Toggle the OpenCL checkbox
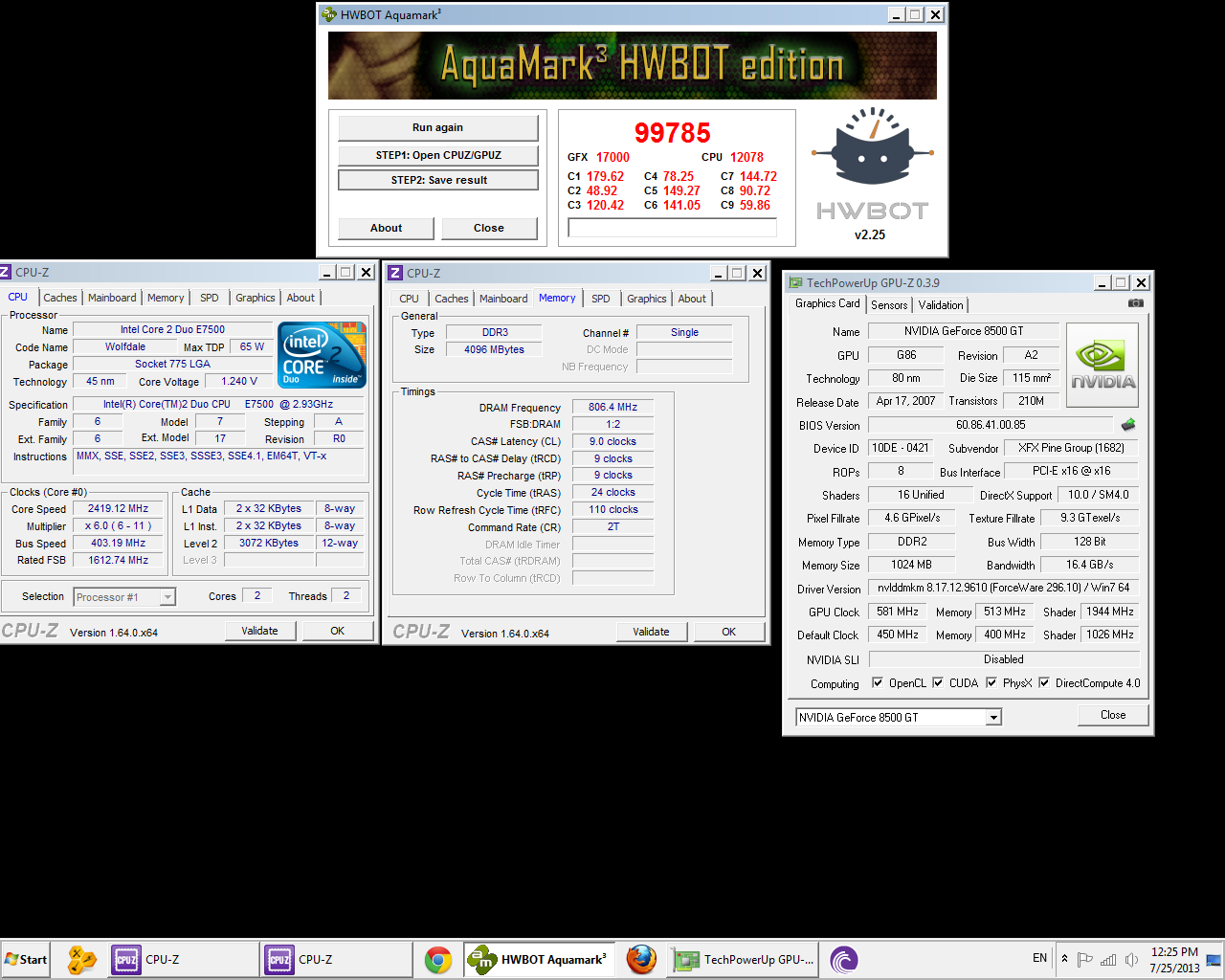This screenshot has width=1225, height=980. click(878, 683)
